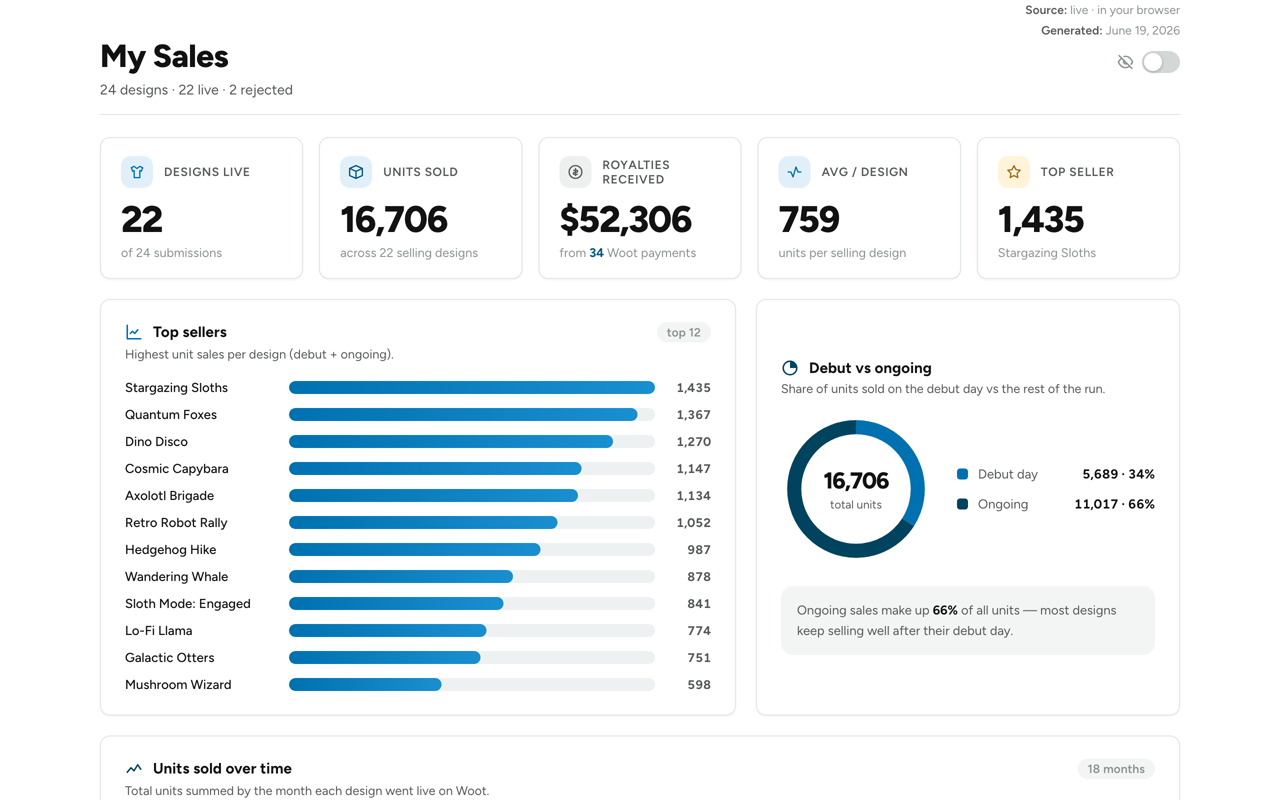This screenshot has width=1280, height=800.
Task: Click the top 12 badge
Action: pos(684,332)
